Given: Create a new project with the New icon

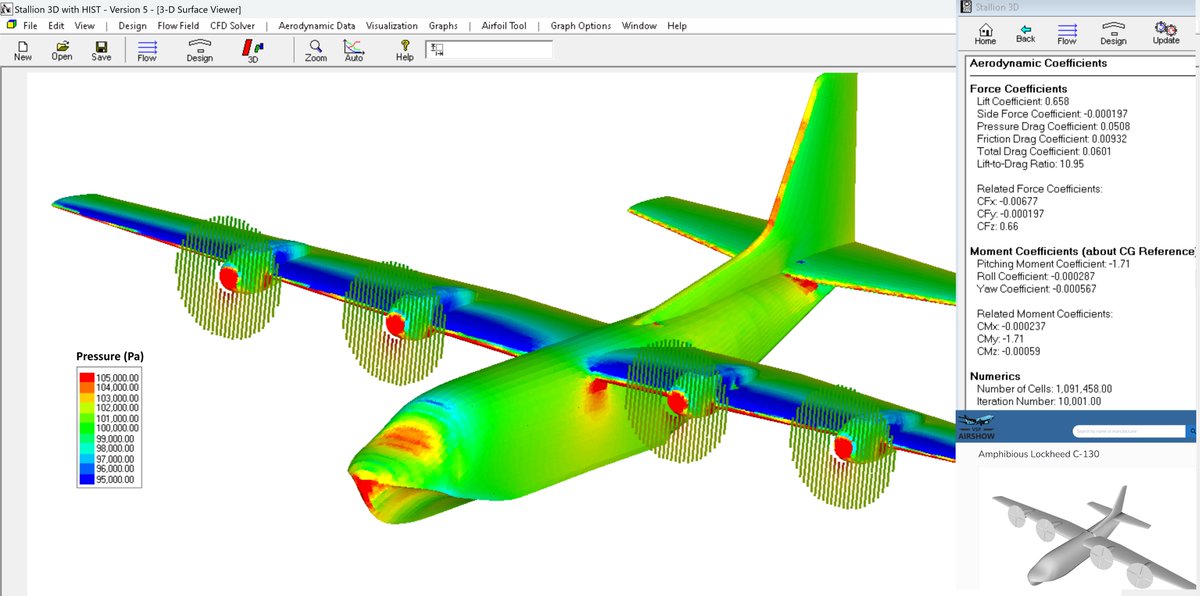Looking at the screenshot, I should (20, 49).
